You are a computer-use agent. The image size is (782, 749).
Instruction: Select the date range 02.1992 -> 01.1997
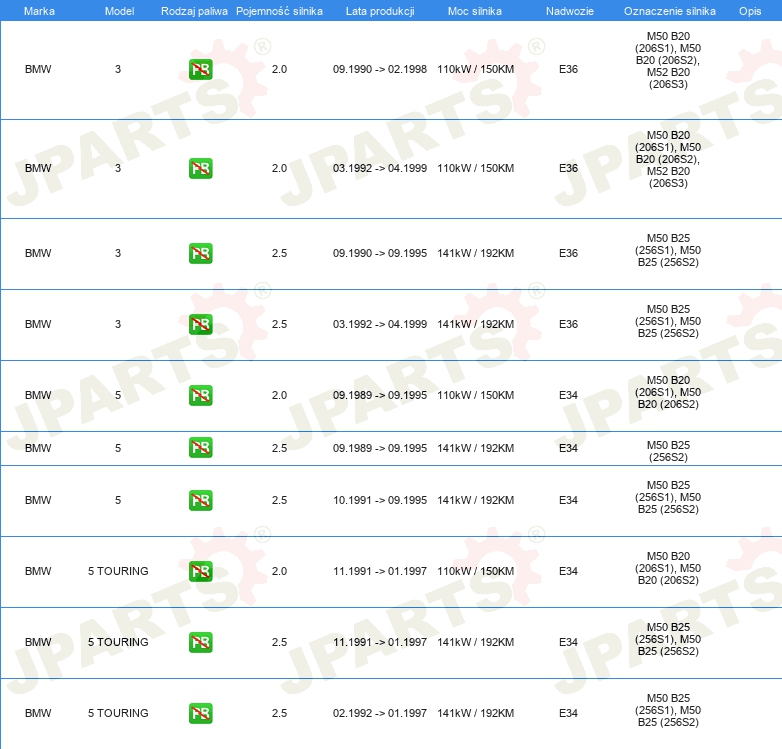[x=380, y=713]
